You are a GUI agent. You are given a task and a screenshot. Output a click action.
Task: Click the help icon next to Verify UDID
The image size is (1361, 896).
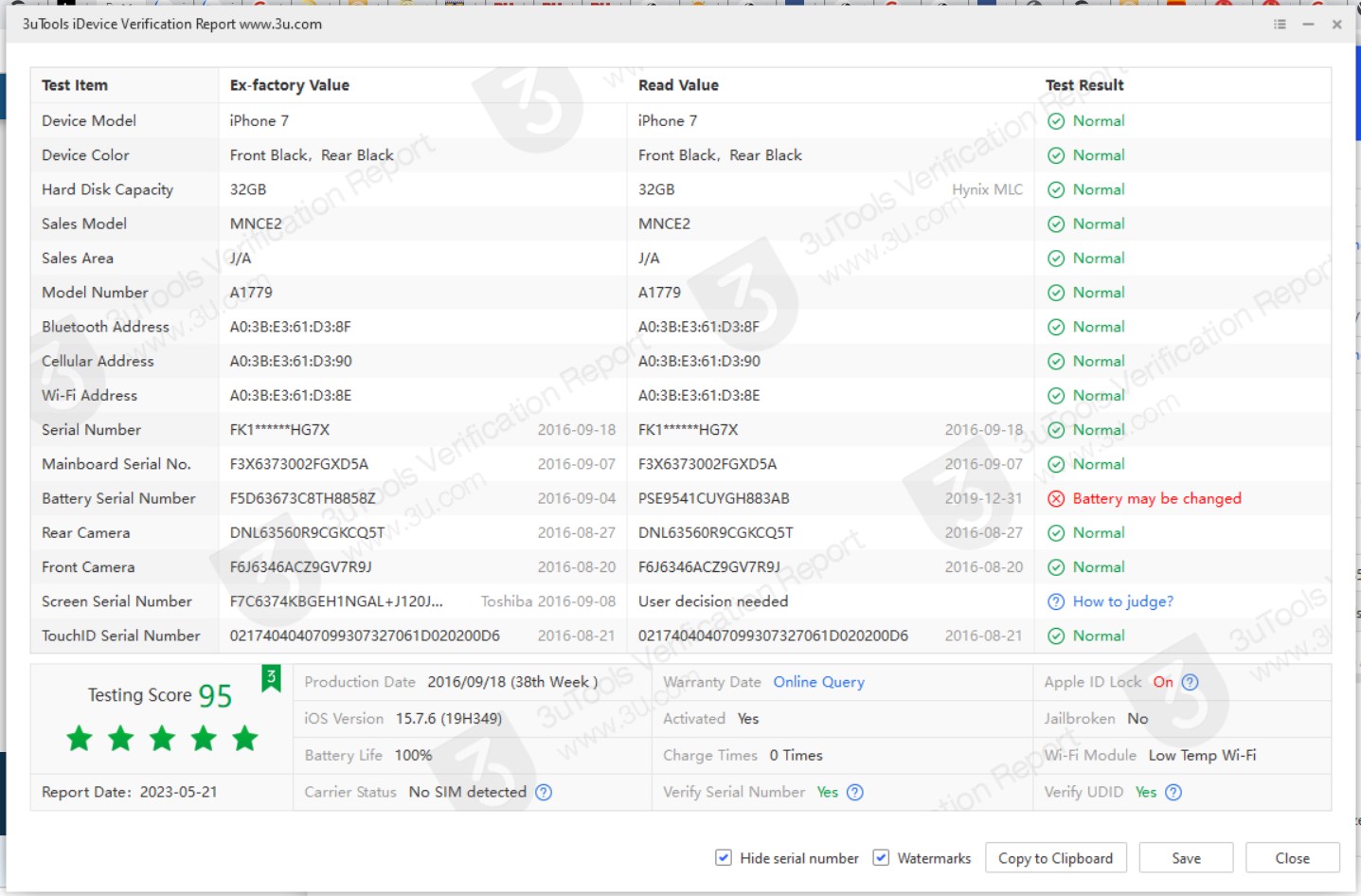(1173, 793)
